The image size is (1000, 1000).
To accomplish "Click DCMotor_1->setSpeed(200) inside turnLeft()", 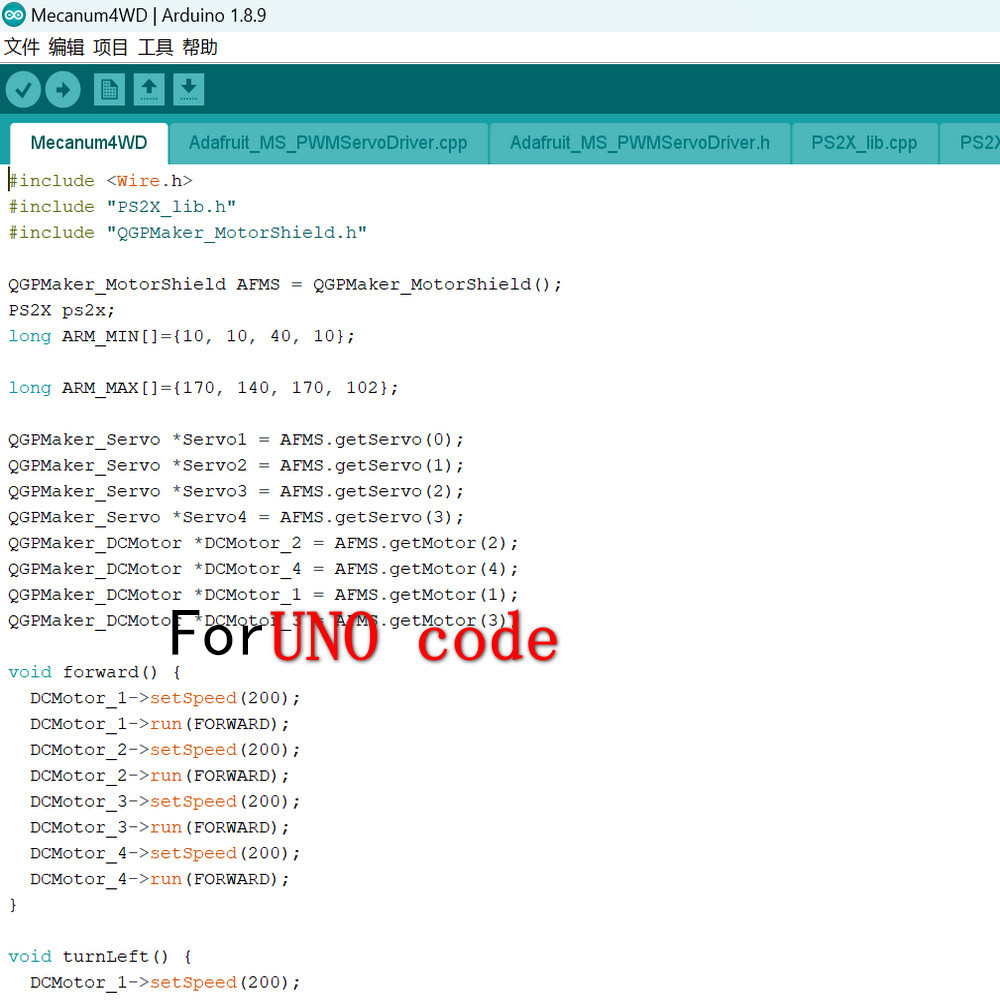I will 165,983.
